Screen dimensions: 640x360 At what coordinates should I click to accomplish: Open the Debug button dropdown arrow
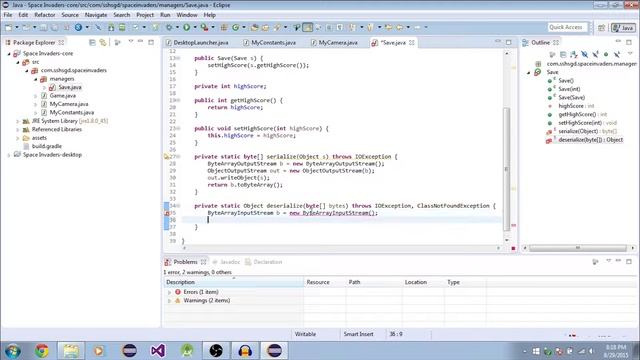[x=177, y=27]
